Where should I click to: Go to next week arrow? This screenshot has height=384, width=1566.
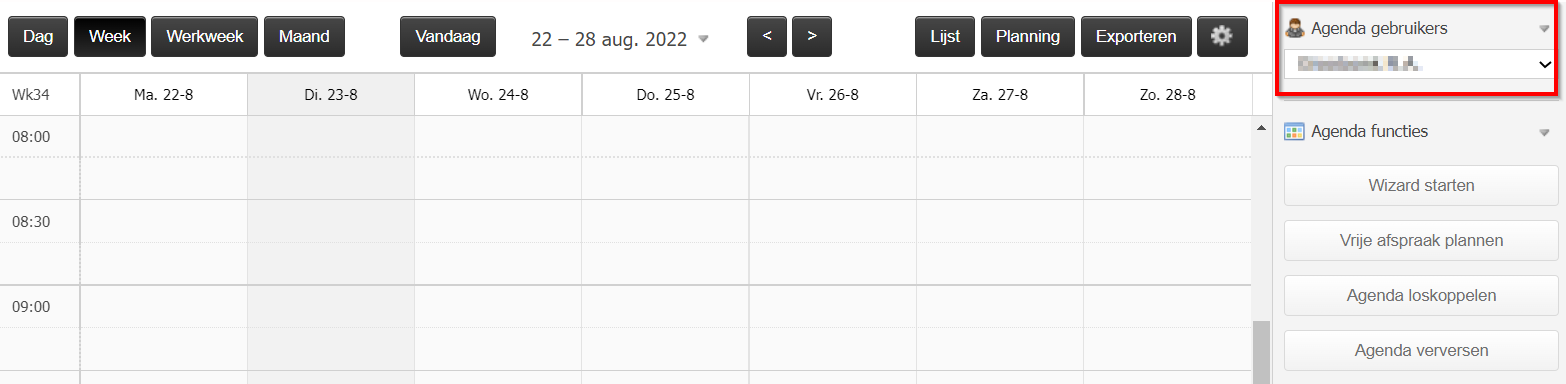pos(812,36)
